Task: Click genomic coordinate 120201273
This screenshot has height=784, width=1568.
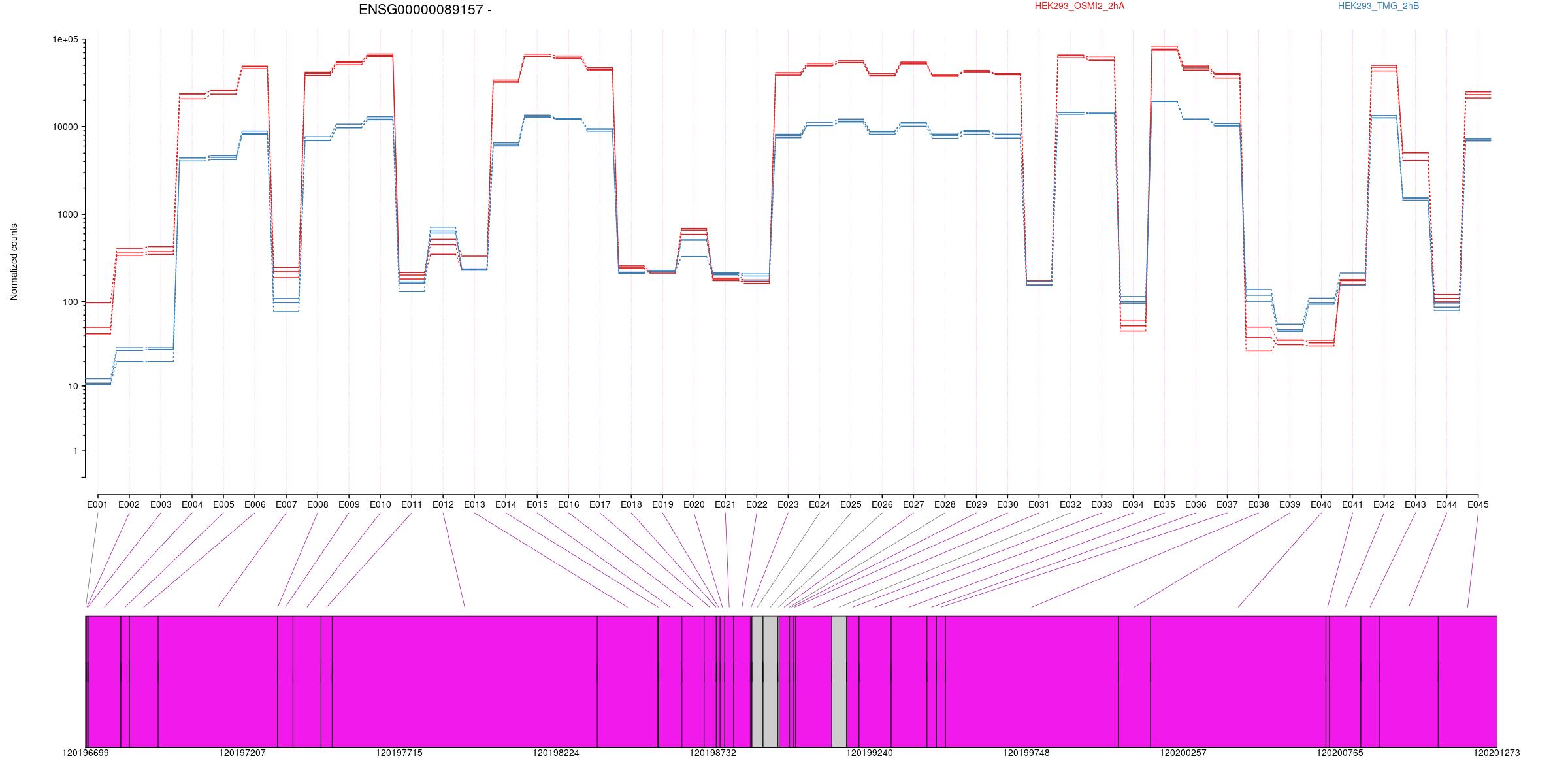Action: pos(1496,753)
